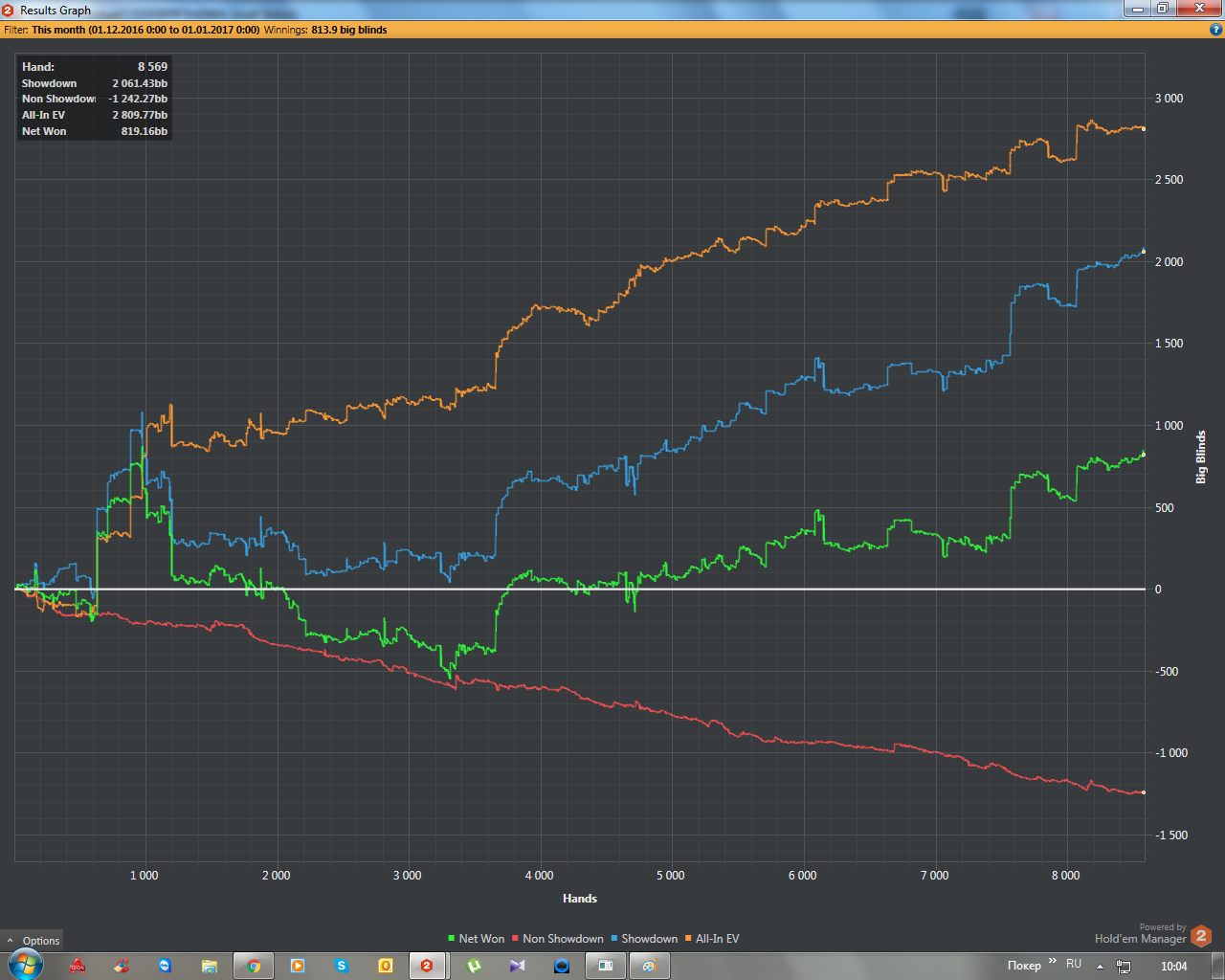Show hidden system tray icons

click(x=1100, y=967)
